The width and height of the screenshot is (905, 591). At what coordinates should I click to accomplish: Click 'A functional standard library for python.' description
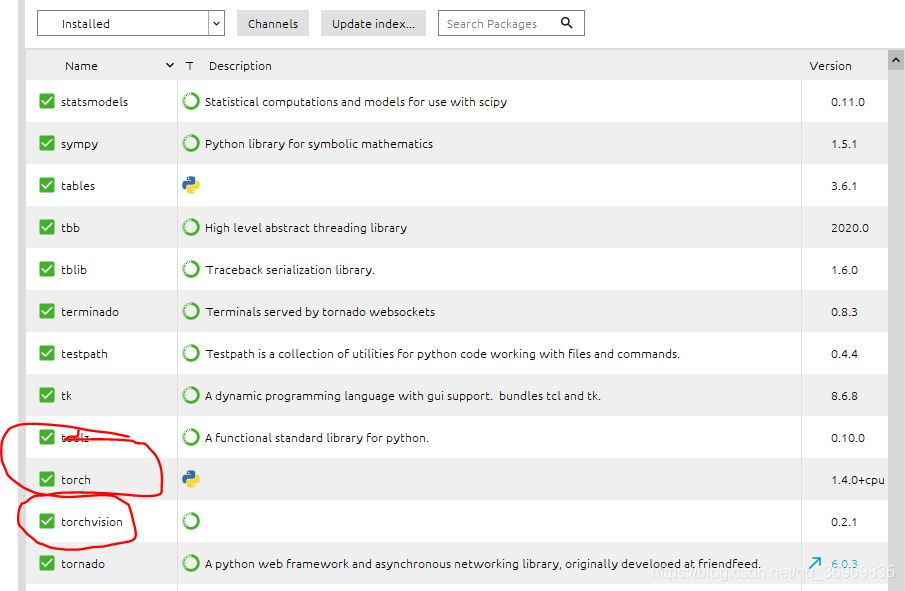pos(317,438)
